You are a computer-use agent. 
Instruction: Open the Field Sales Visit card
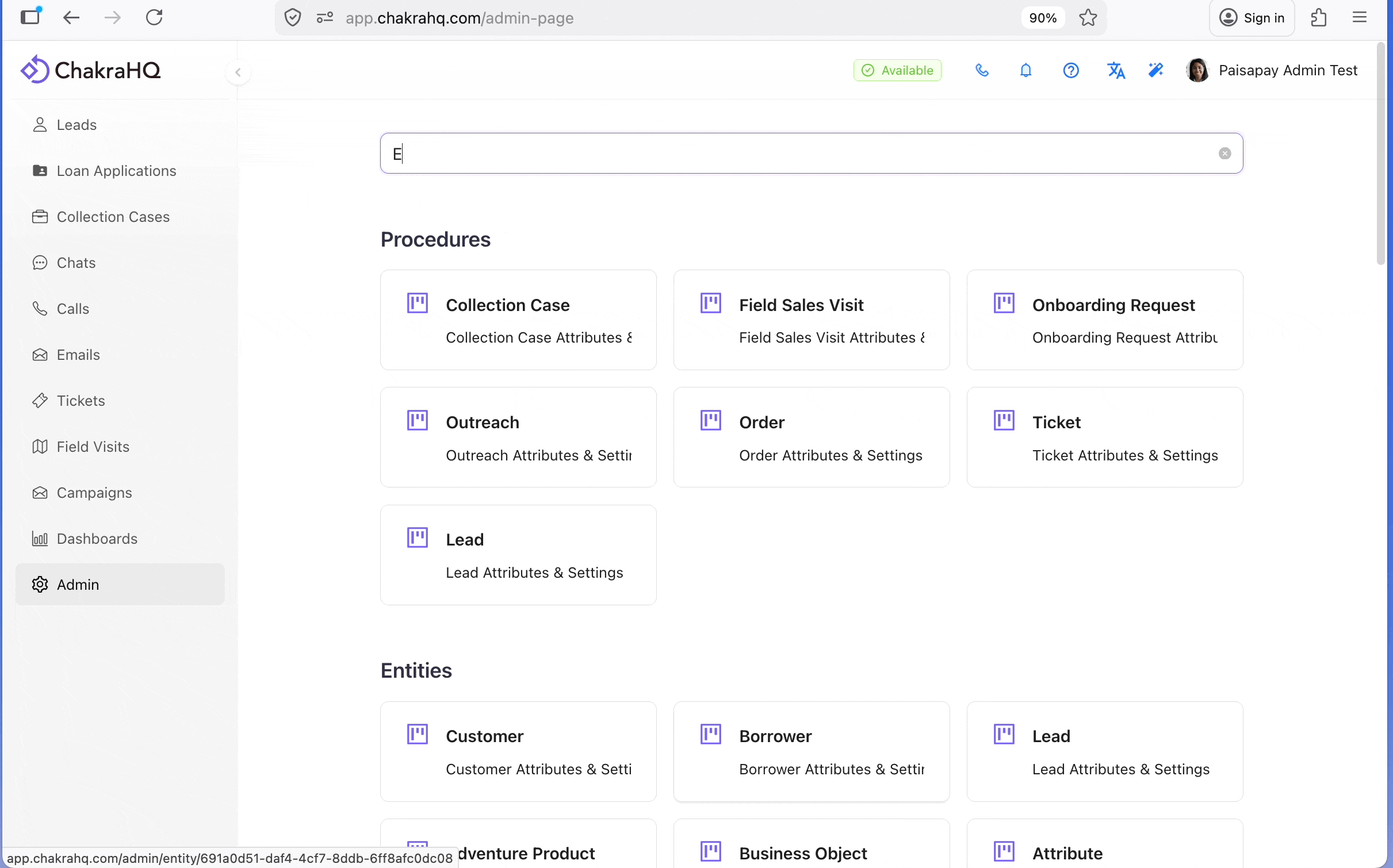pos(811,320)
